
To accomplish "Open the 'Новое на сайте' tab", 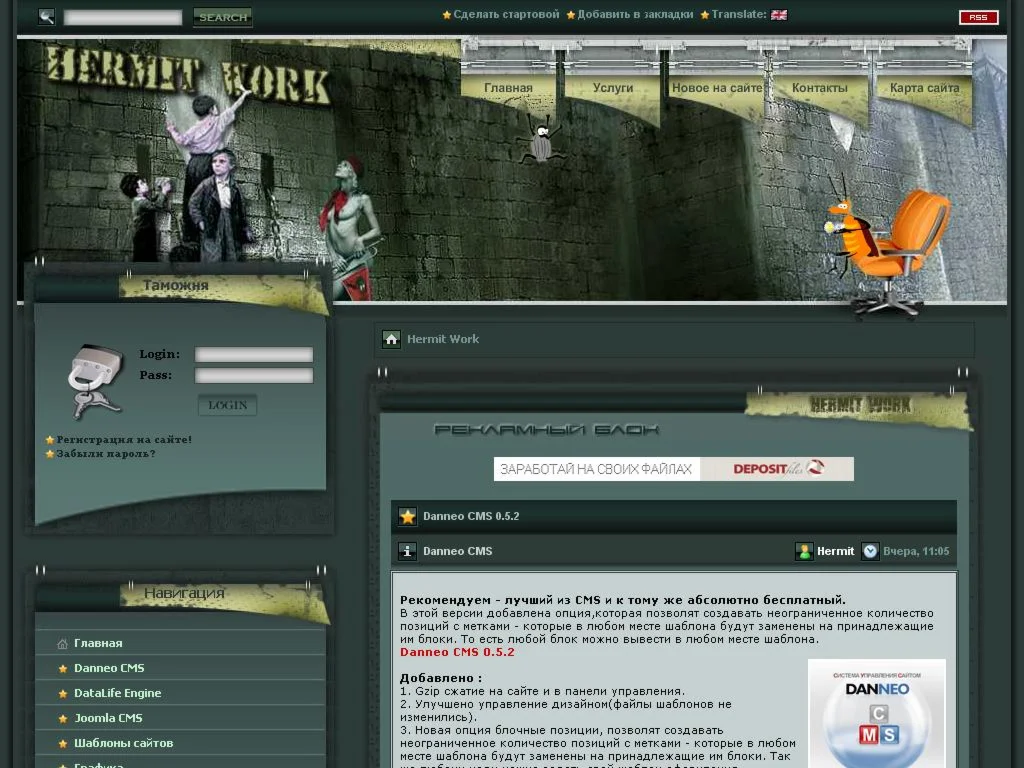I will click(x=717, y=88).
